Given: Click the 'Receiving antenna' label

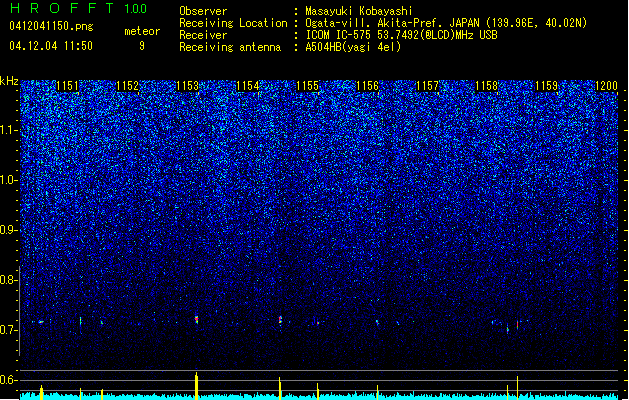Looking at the screenshot, I should click(230, 47).
